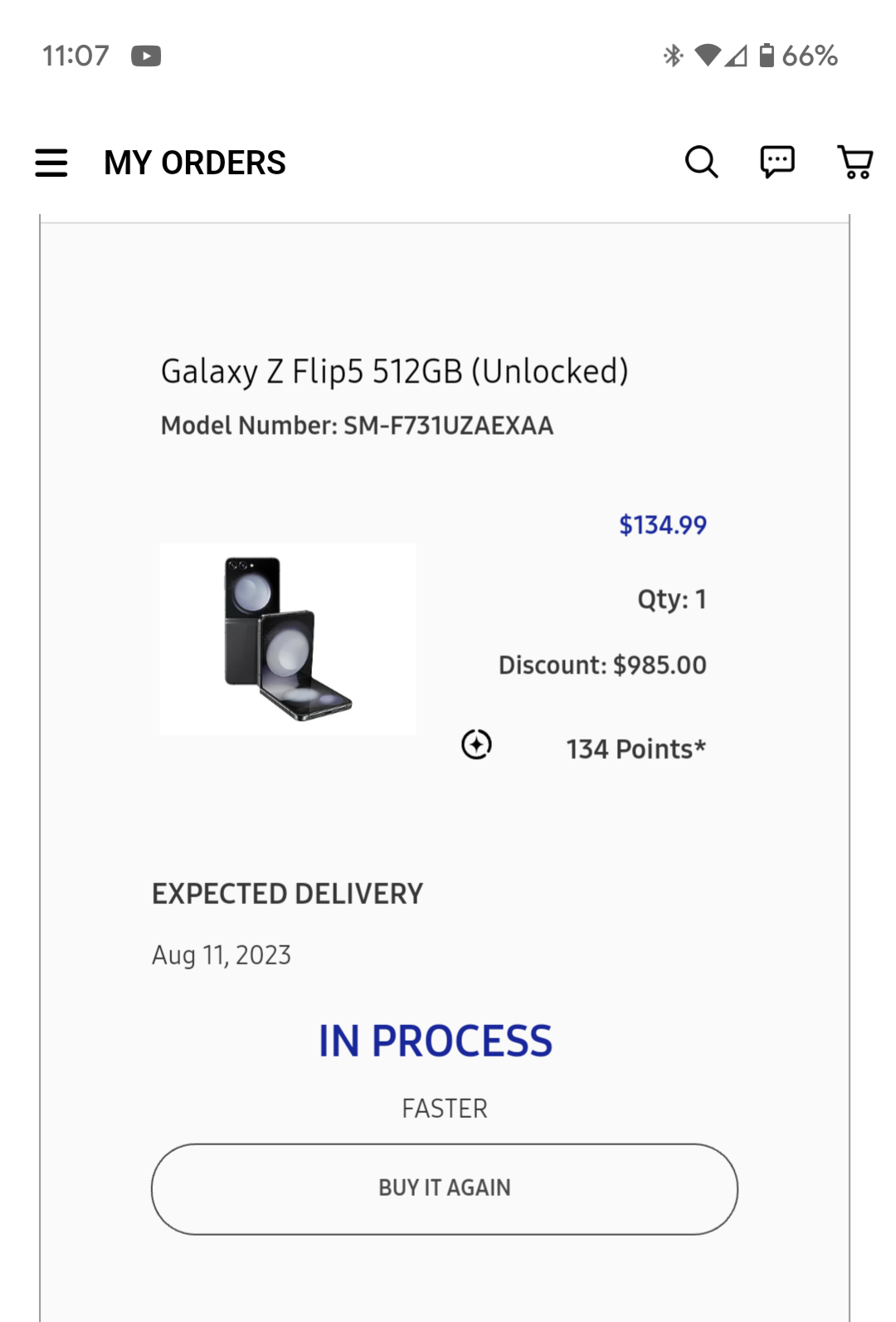Image resolution: width=896 pixels, height=1322 pixels.
Task: Open the hamburger navigation menu
Action: click(51, 163)
